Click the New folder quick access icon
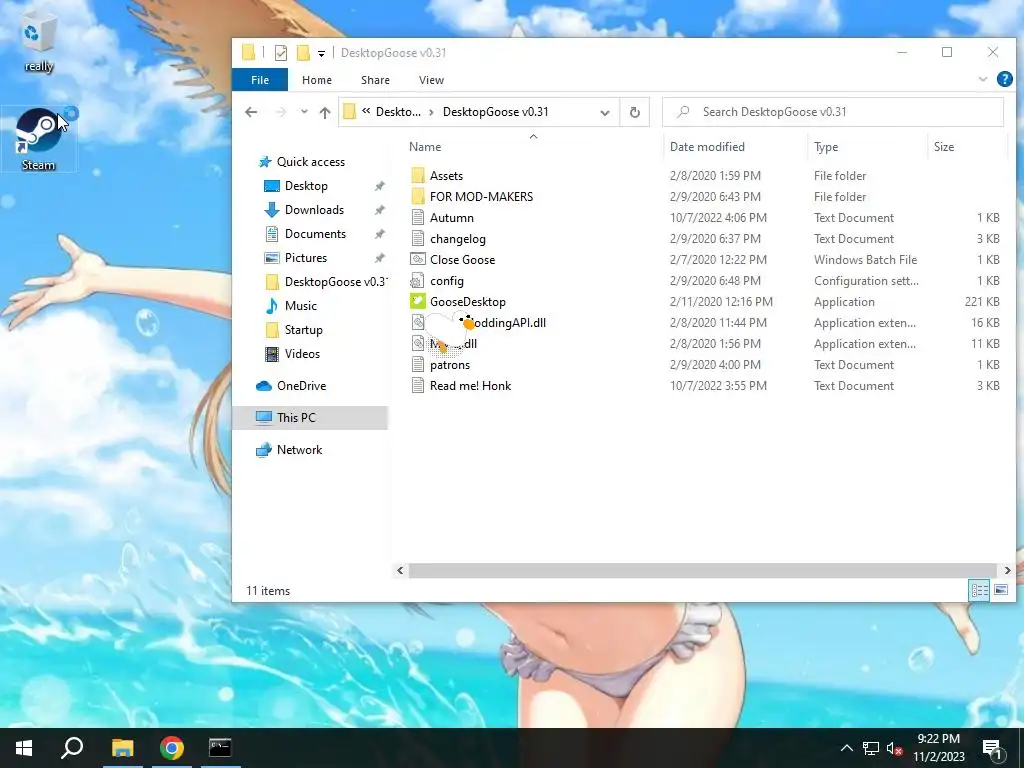The height and width of the screenshot is (768, 1024). pos(303,53)
